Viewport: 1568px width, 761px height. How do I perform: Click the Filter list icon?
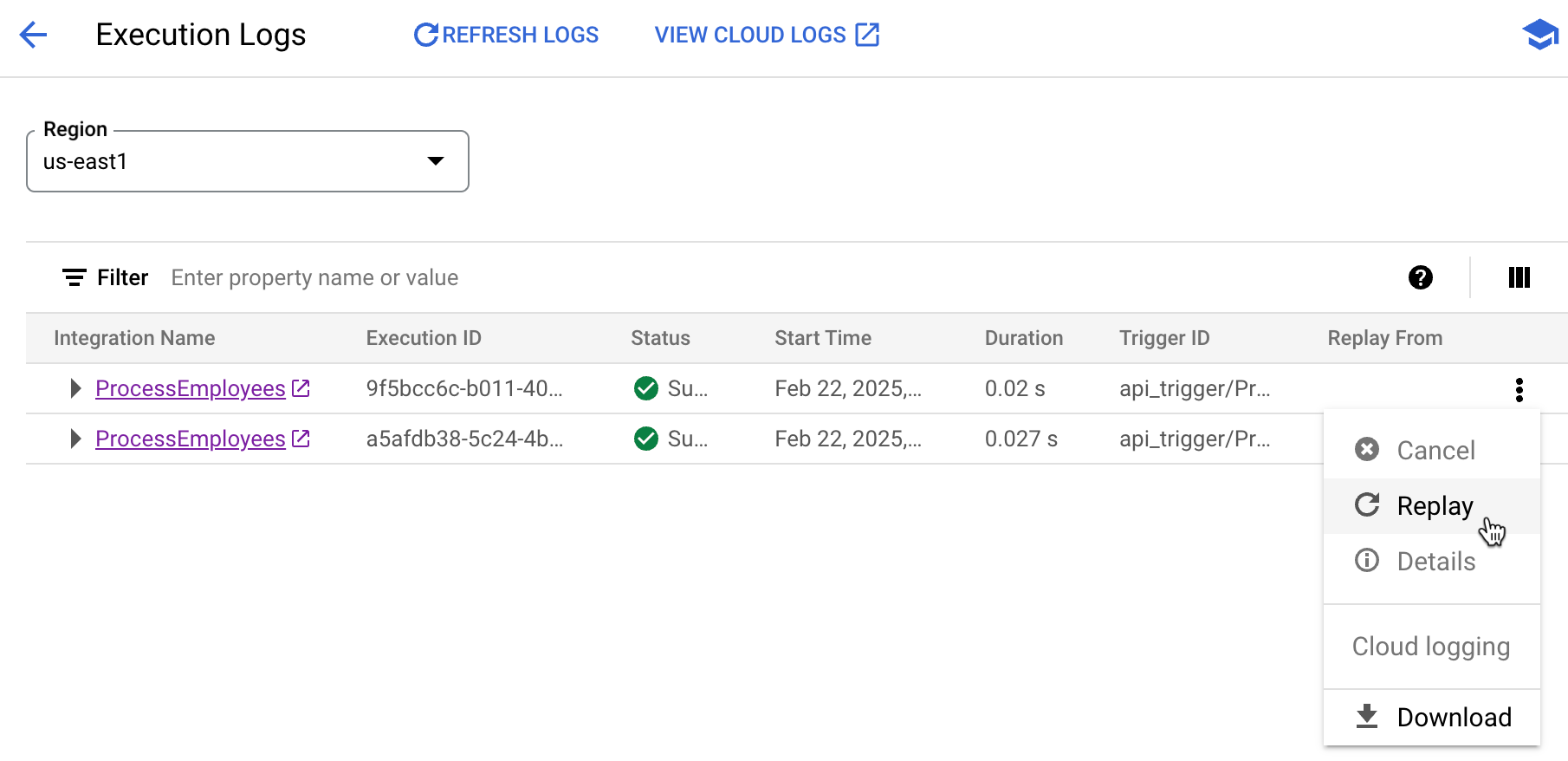point(75,277)
